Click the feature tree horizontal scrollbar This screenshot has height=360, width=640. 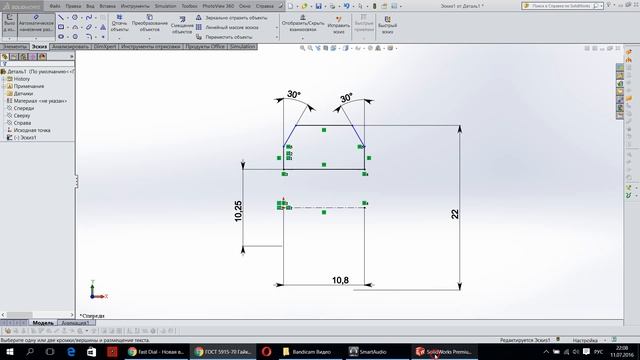[37, 315]
